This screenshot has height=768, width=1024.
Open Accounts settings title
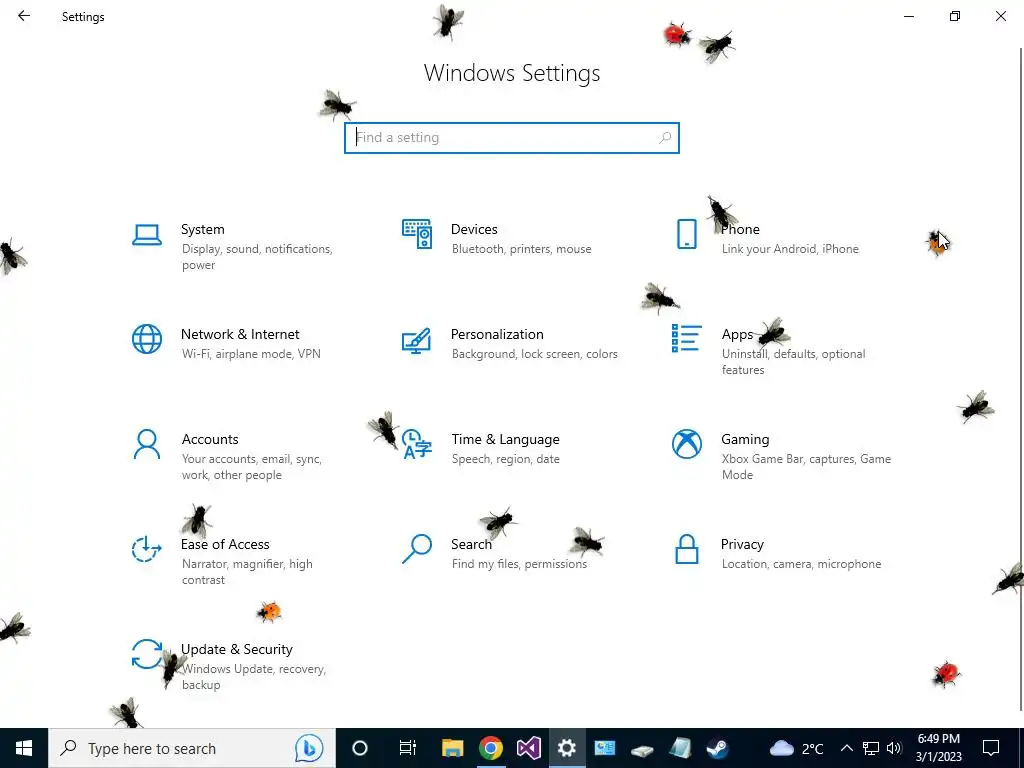[210, 440]
